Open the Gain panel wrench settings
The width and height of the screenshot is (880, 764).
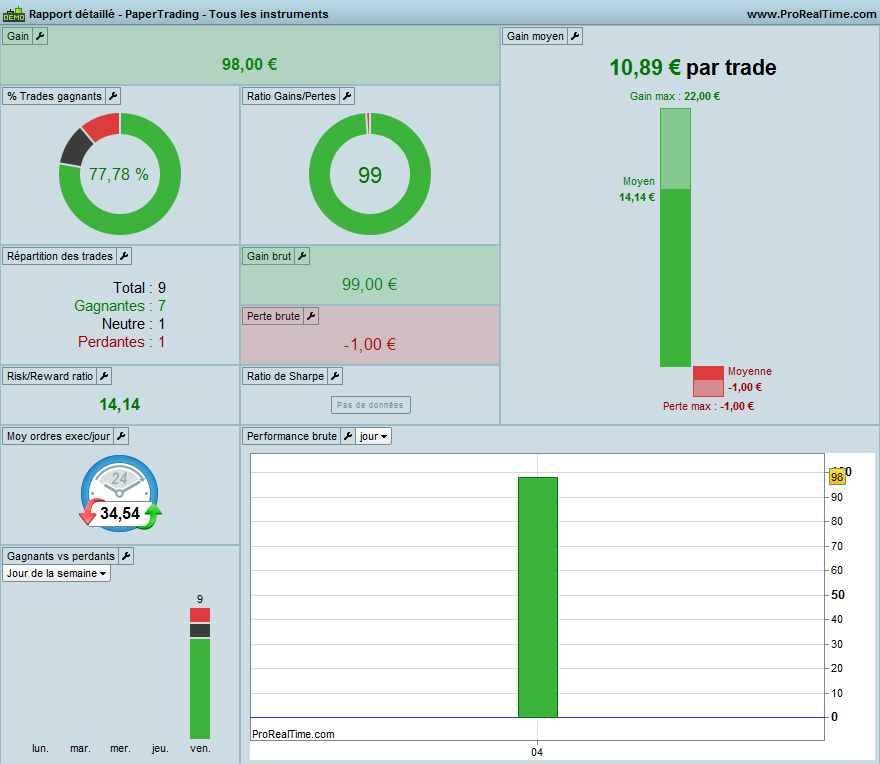[40, 36]
